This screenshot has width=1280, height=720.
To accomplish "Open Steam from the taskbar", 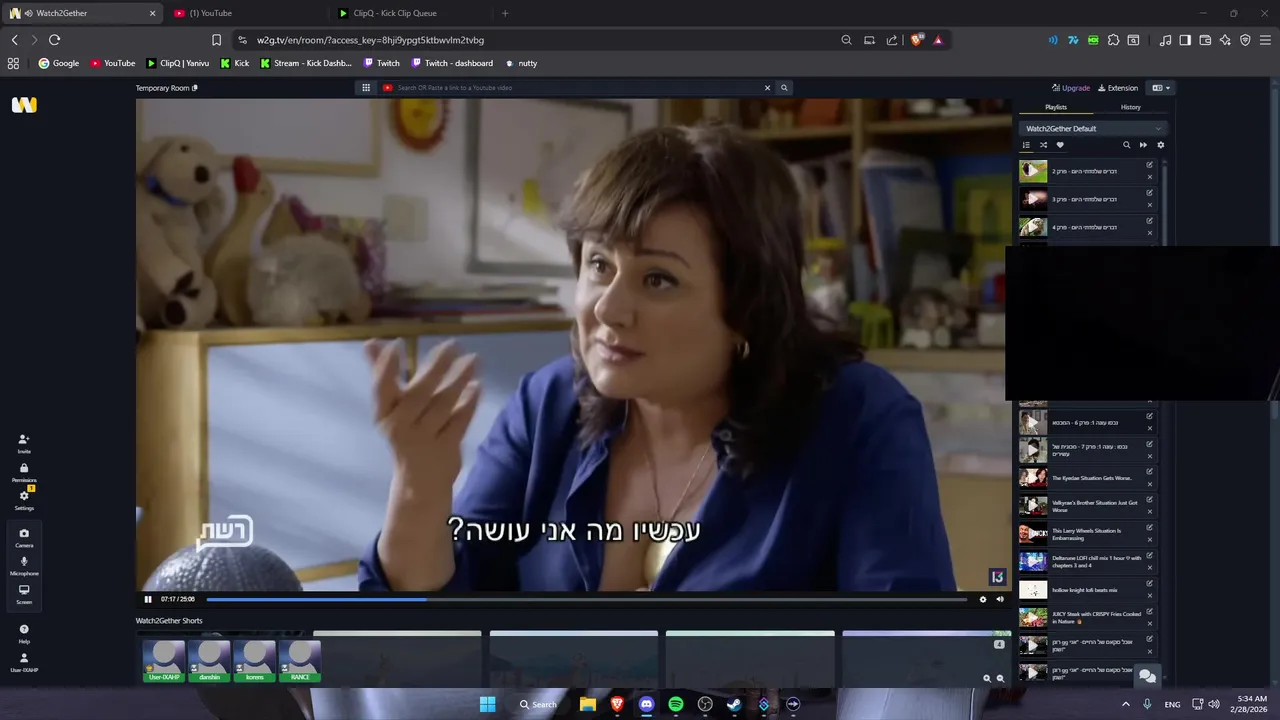I will [x=734, y=704].
